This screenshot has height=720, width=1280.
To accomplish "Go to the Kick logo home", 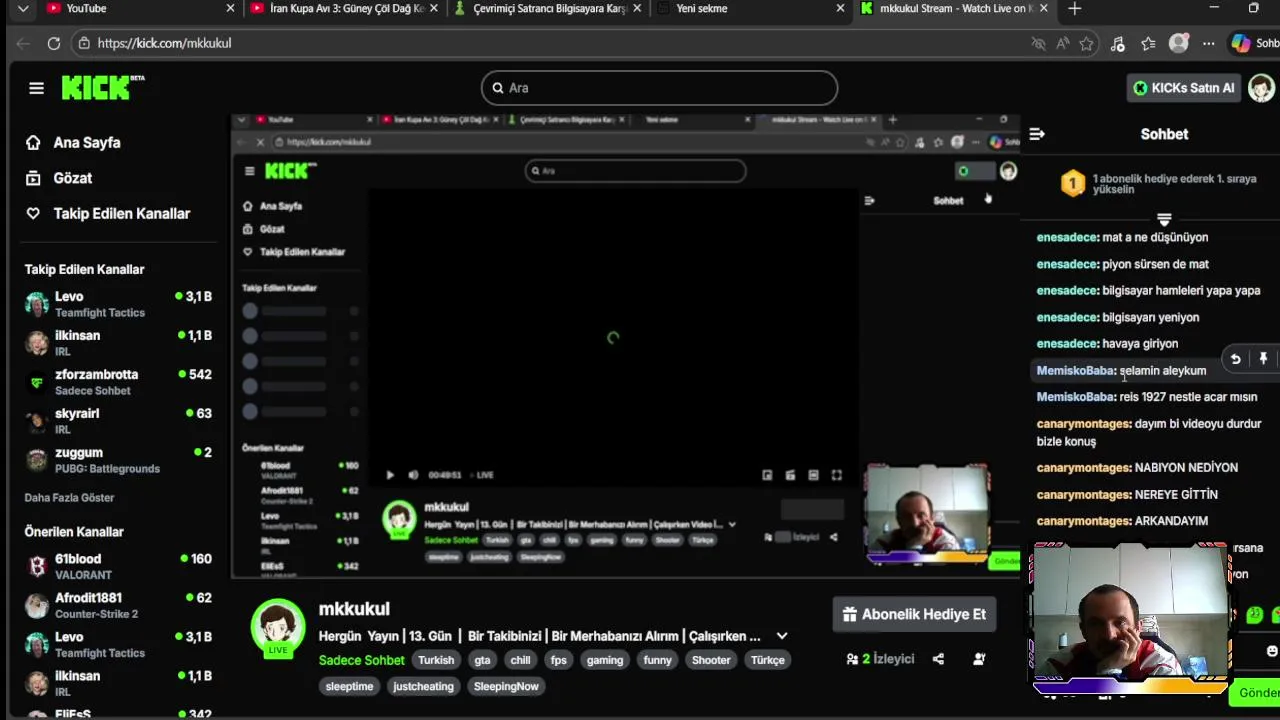I will tap(102, 88).
